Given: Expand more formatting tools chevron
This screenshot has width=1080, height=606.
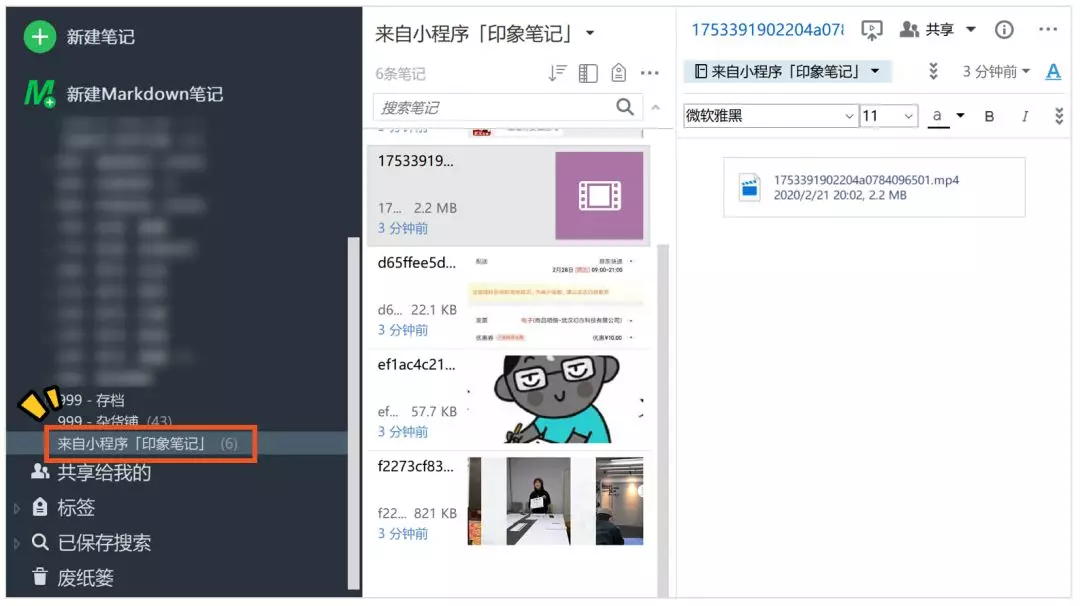Looking at the screenshot, I should click(1059, 116).
